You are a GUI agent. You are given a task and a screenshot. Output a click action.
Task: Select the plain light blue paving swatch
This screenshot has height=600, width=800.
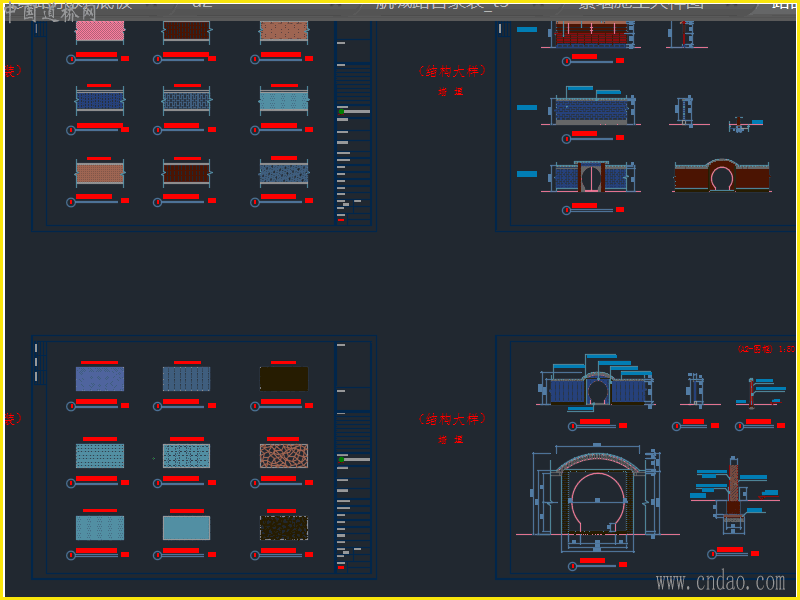pos(186,527)
